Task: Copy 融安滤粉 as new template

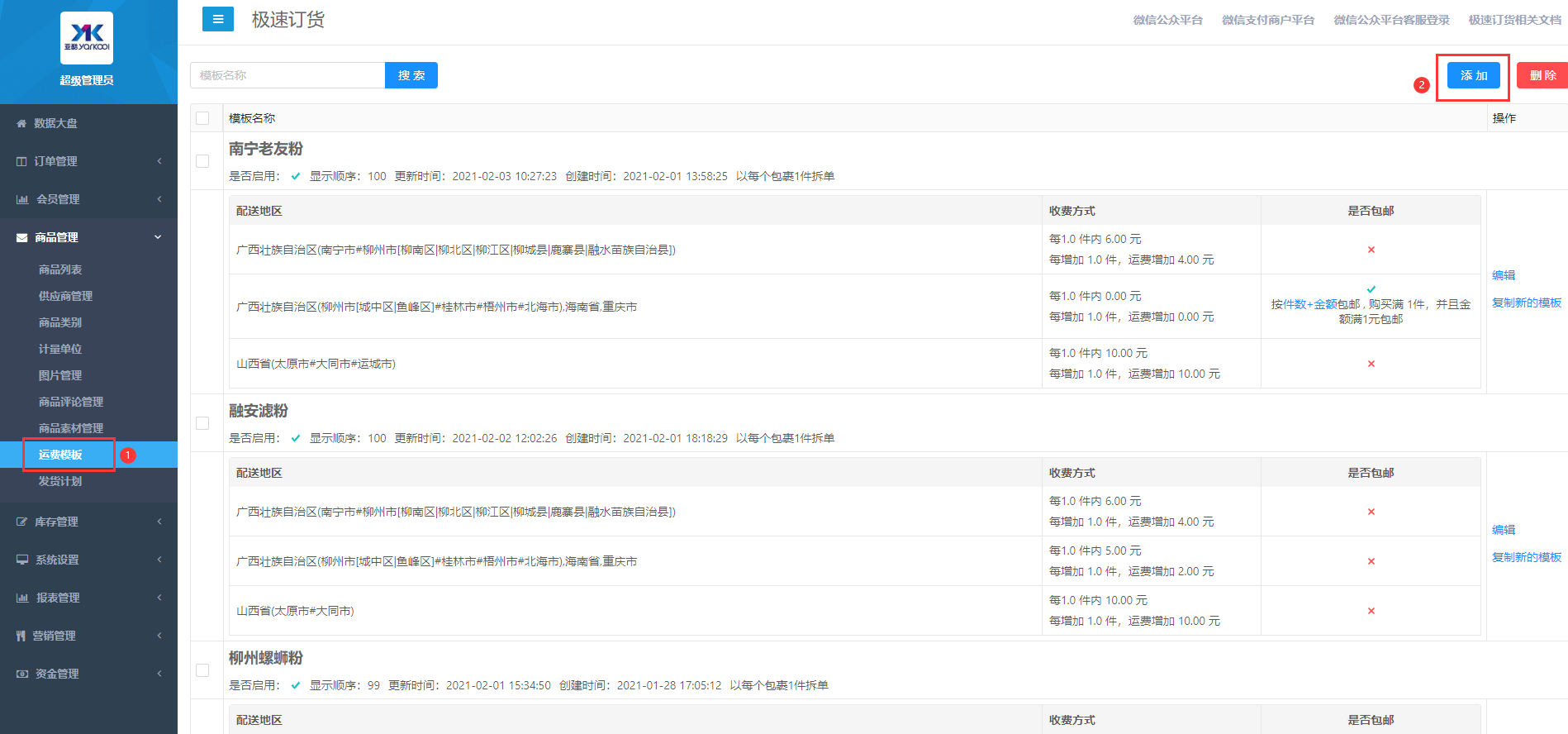Action: point(1527,557)
